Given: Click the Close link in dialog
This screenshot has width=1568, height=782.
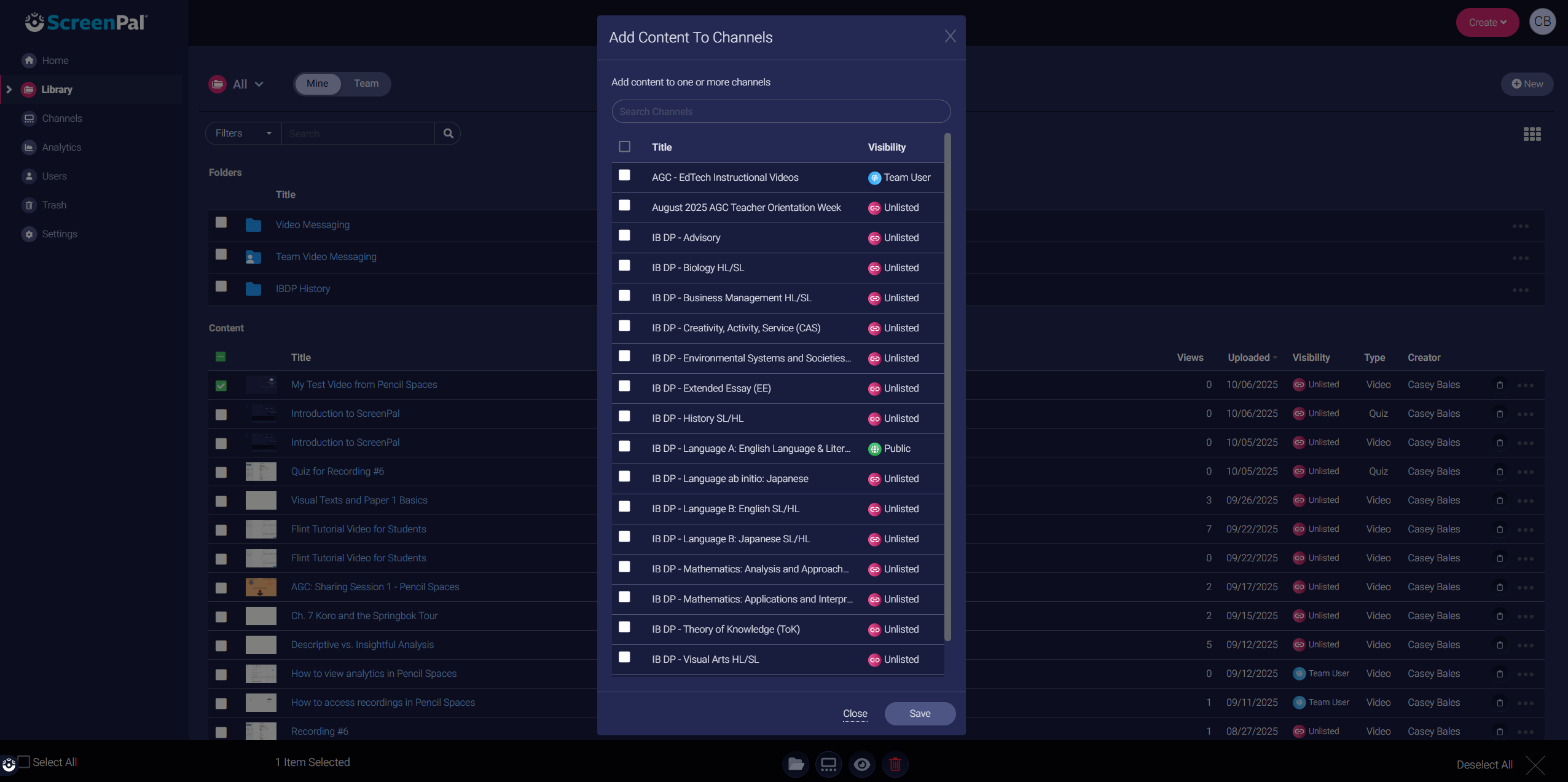Looking at the screenshot, I should click(855, 713).
